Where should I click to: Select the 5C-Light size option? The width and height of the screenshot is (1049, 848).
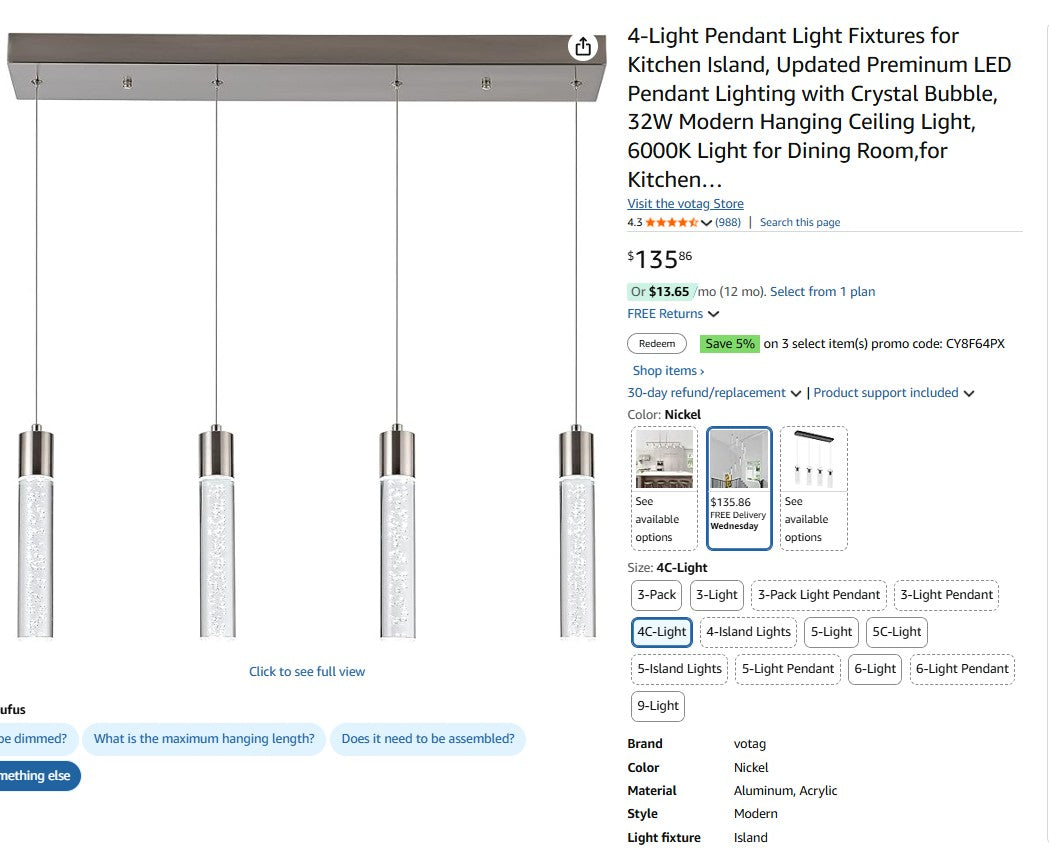click(896, 632)
